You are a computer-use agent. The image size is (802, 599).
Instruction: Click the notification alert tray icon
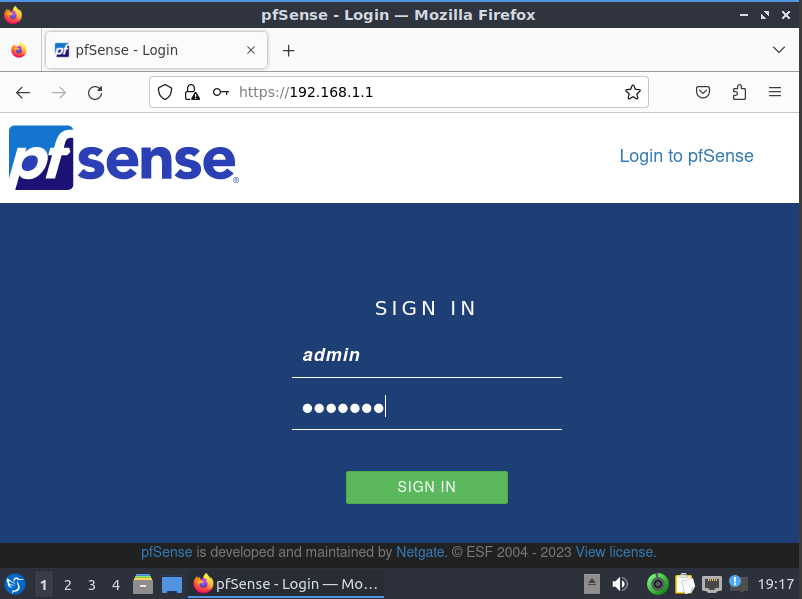pos(738,583)
